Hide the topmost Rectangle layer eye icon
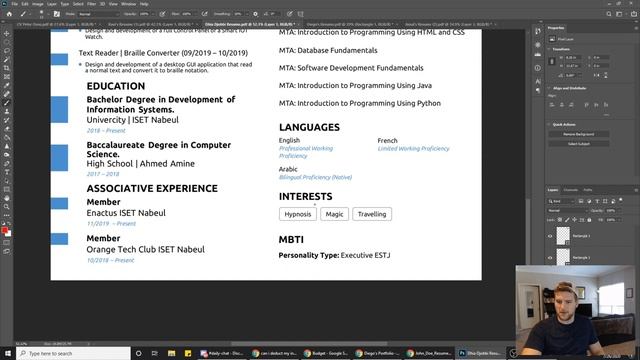 [550, 236]
